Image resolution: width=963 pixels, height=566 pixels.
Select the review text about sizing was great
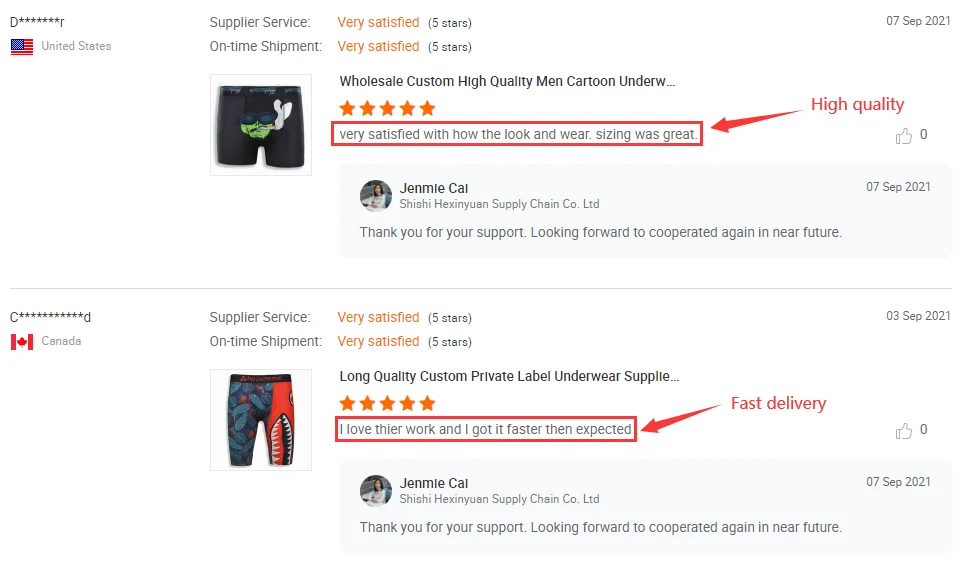518,134
